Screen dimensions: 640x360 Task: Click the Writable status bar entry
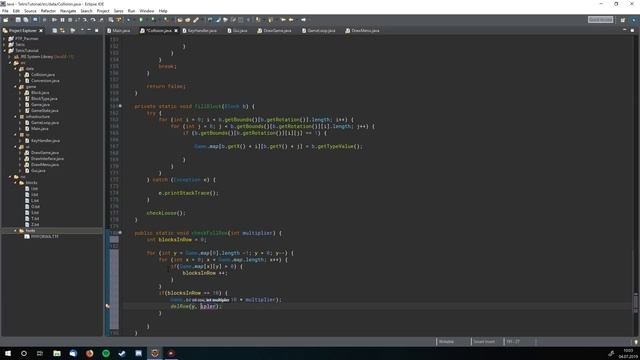[446, 342]
